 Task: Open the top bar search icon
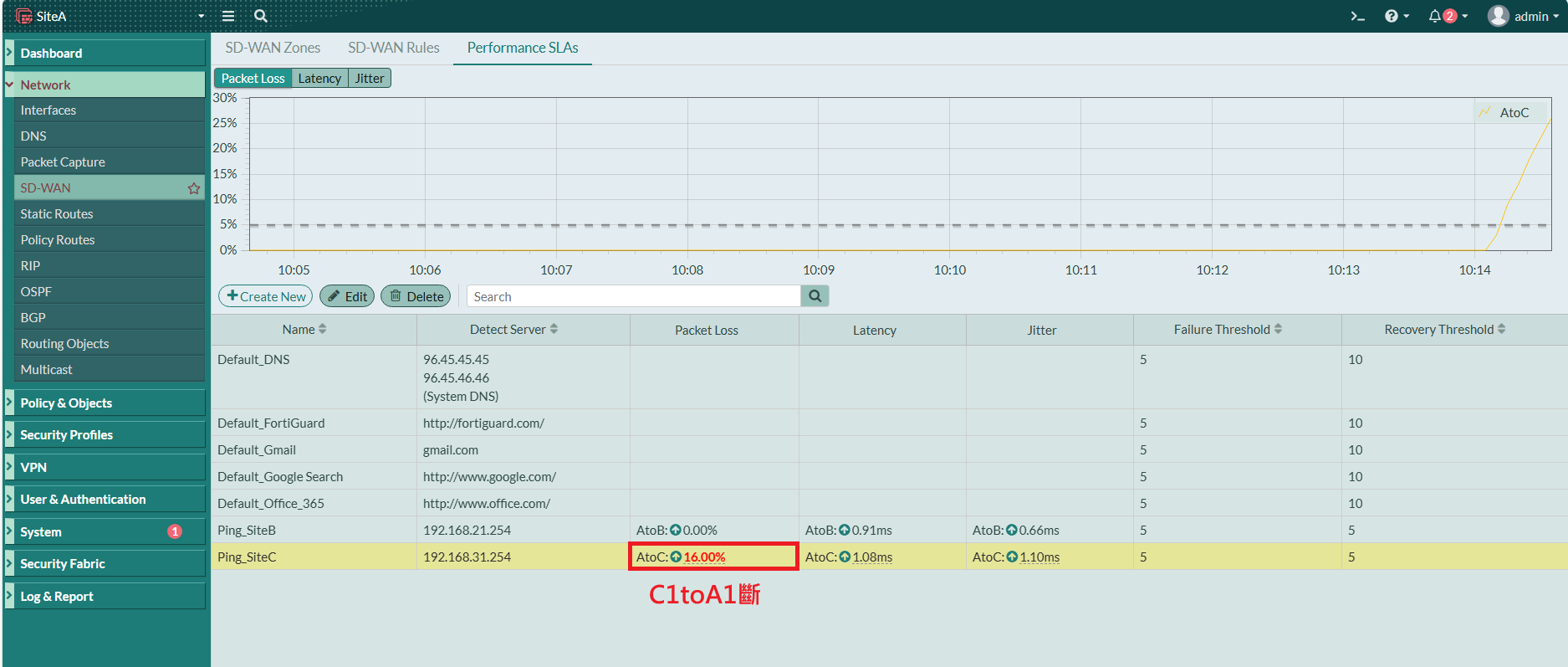(261, 16)
